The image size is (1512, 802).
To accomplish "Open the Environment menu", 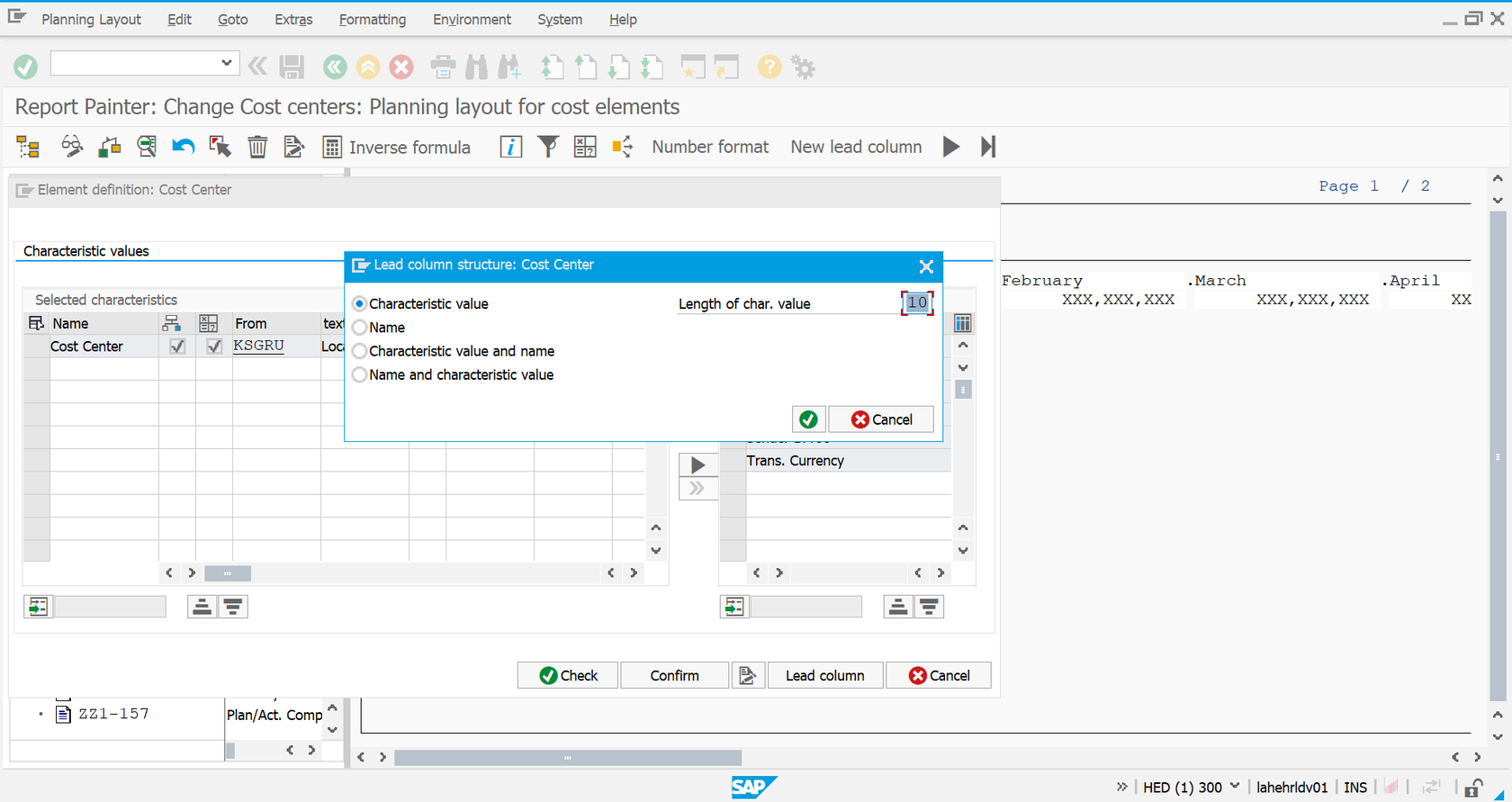I will (472, 19).
